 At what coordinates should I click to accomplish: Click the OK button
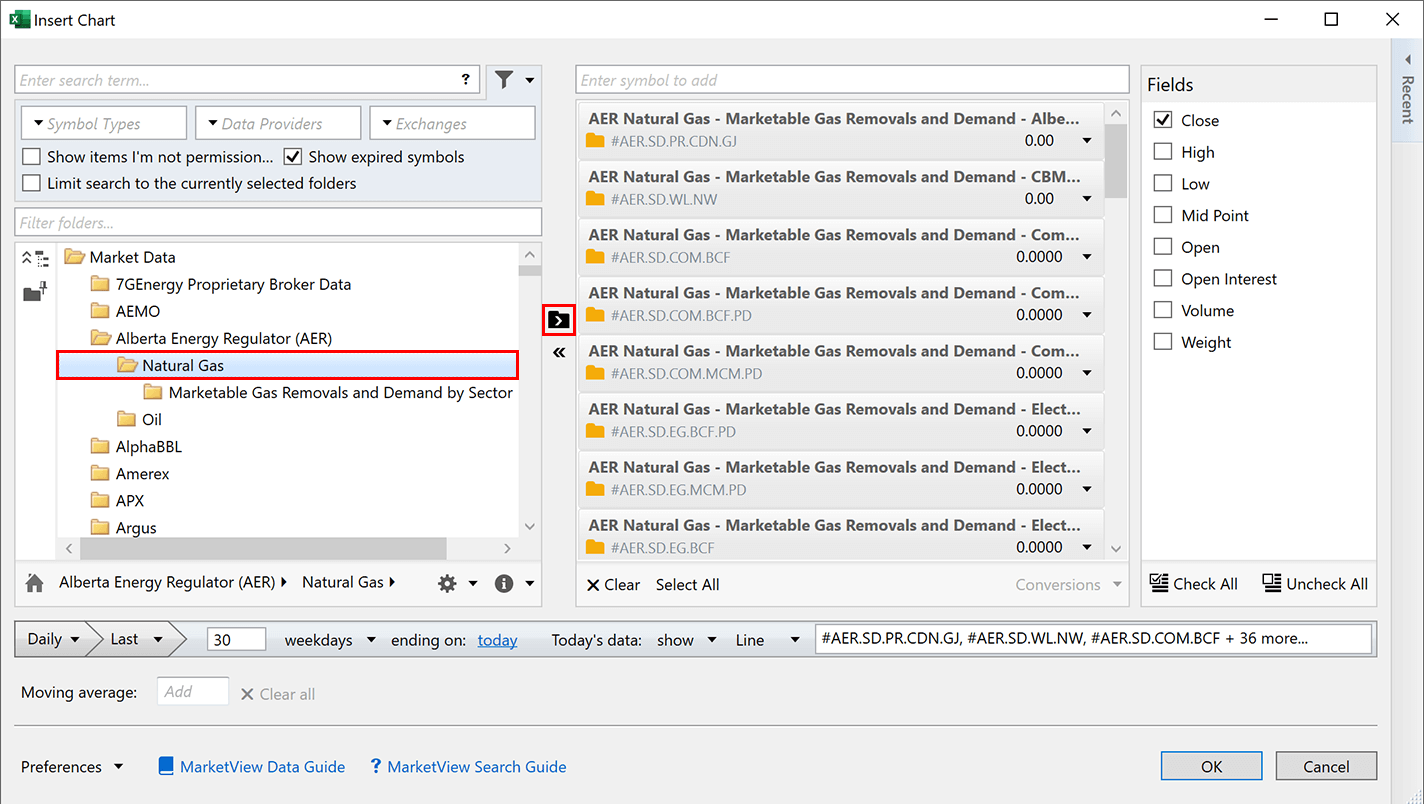pyautogui.click(x=1211, y=767)
